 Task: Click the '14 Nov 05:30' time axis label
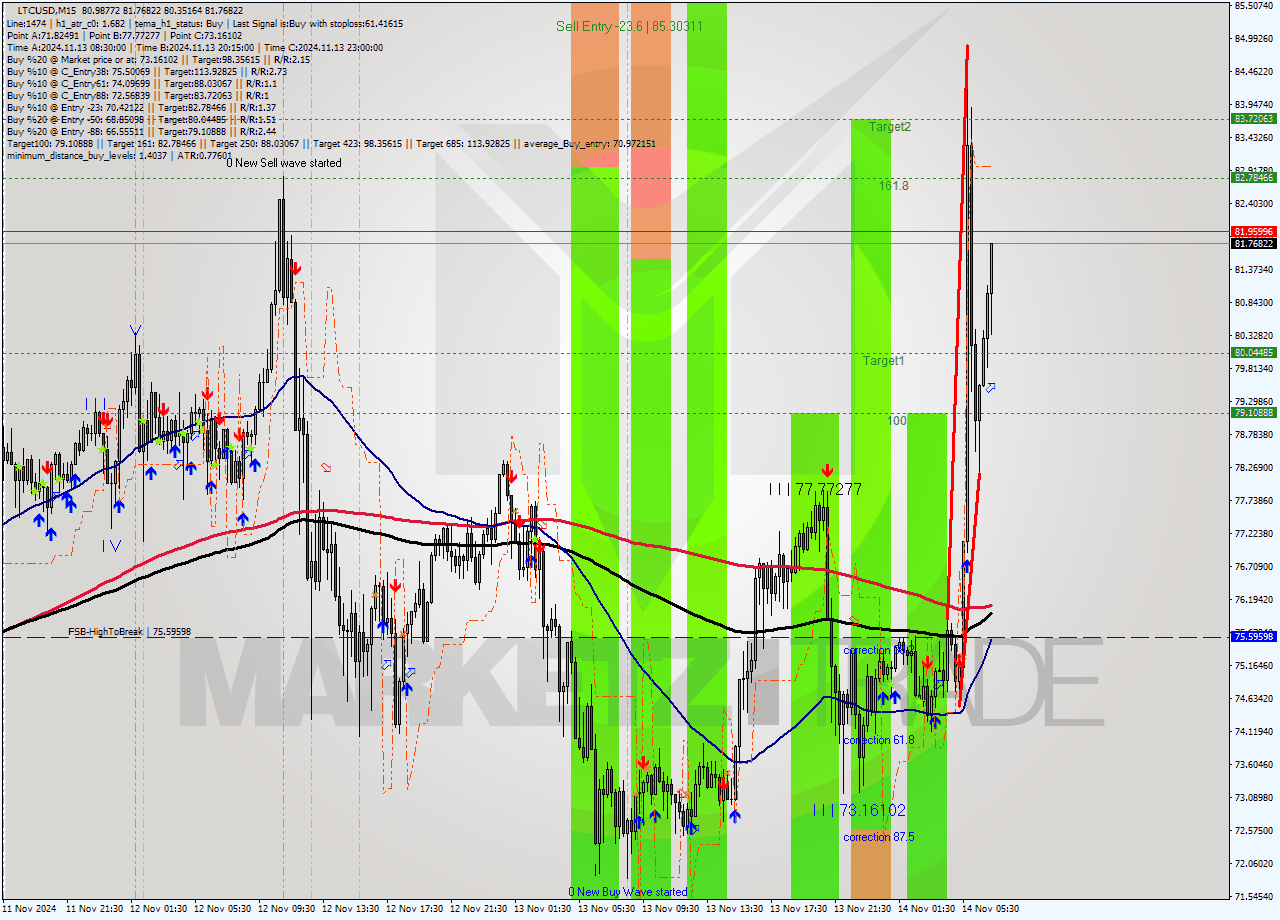990,909
